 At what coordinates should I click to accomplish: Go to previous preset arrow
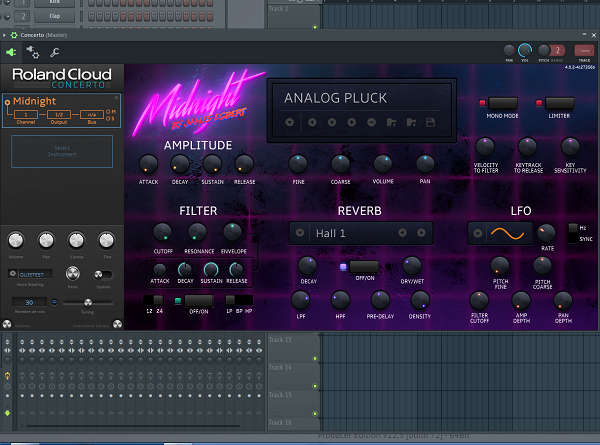312,122
